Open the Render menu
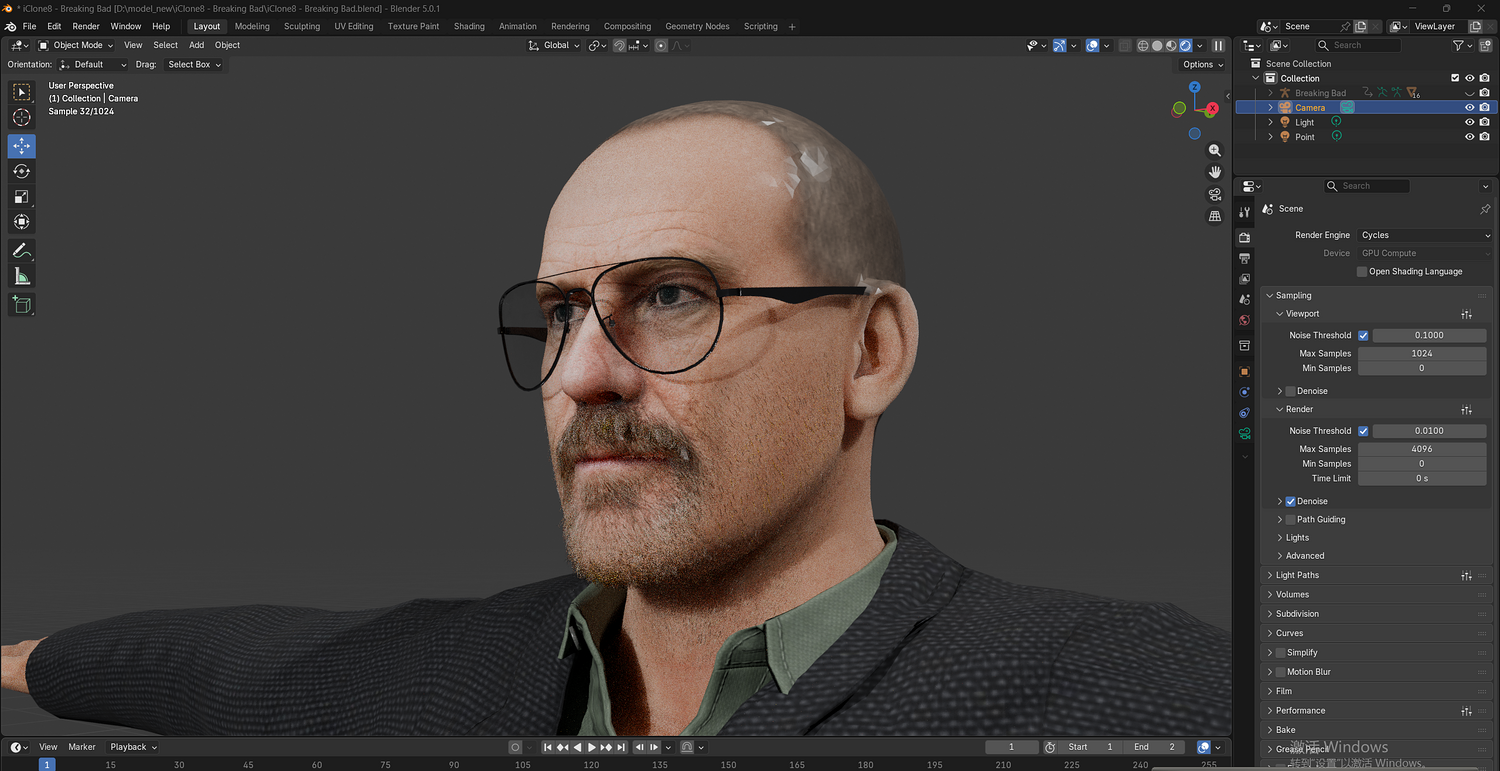Screen dimensions: 1500x771 coord(86,26)
